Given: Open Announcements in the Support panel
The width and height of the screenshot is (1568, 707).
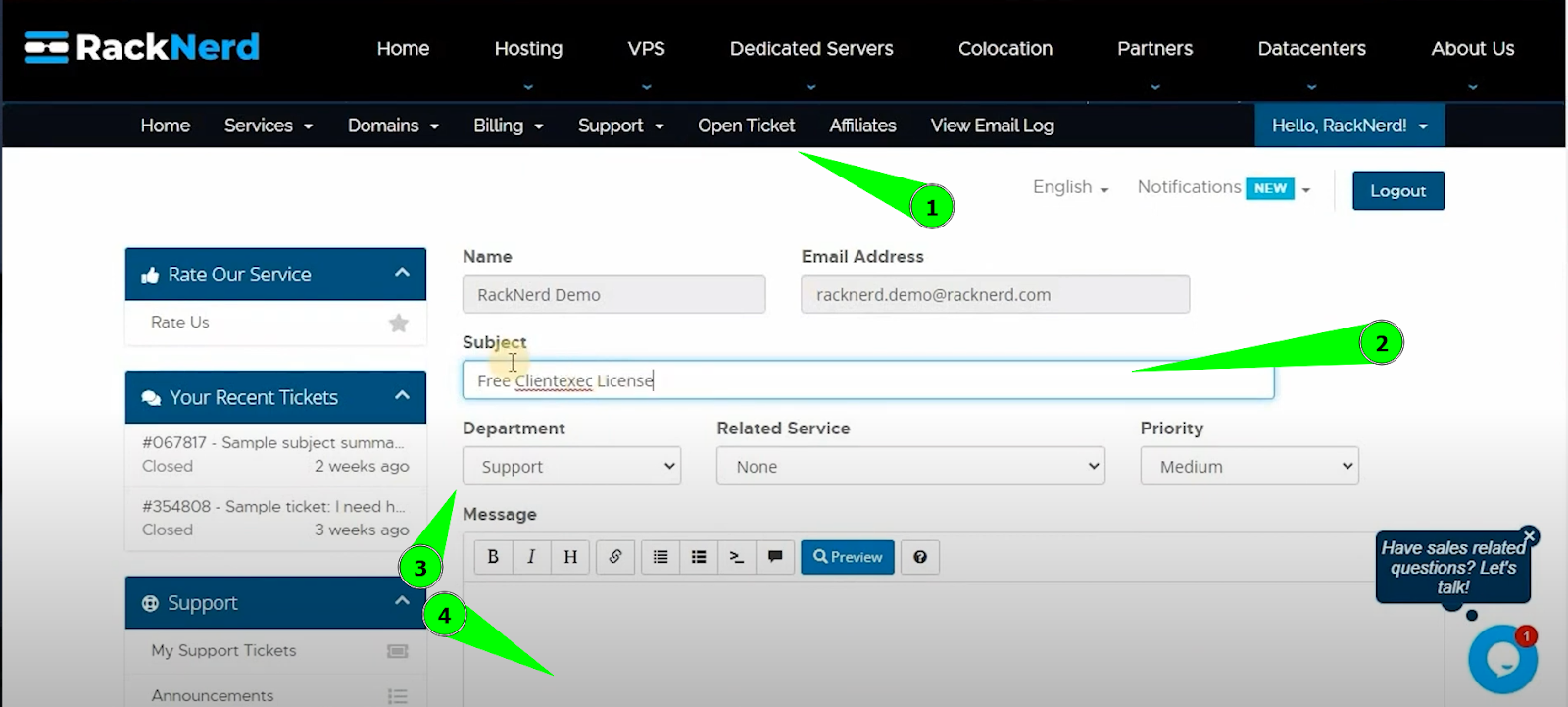Looking at the screenshot, I should 213,696.
